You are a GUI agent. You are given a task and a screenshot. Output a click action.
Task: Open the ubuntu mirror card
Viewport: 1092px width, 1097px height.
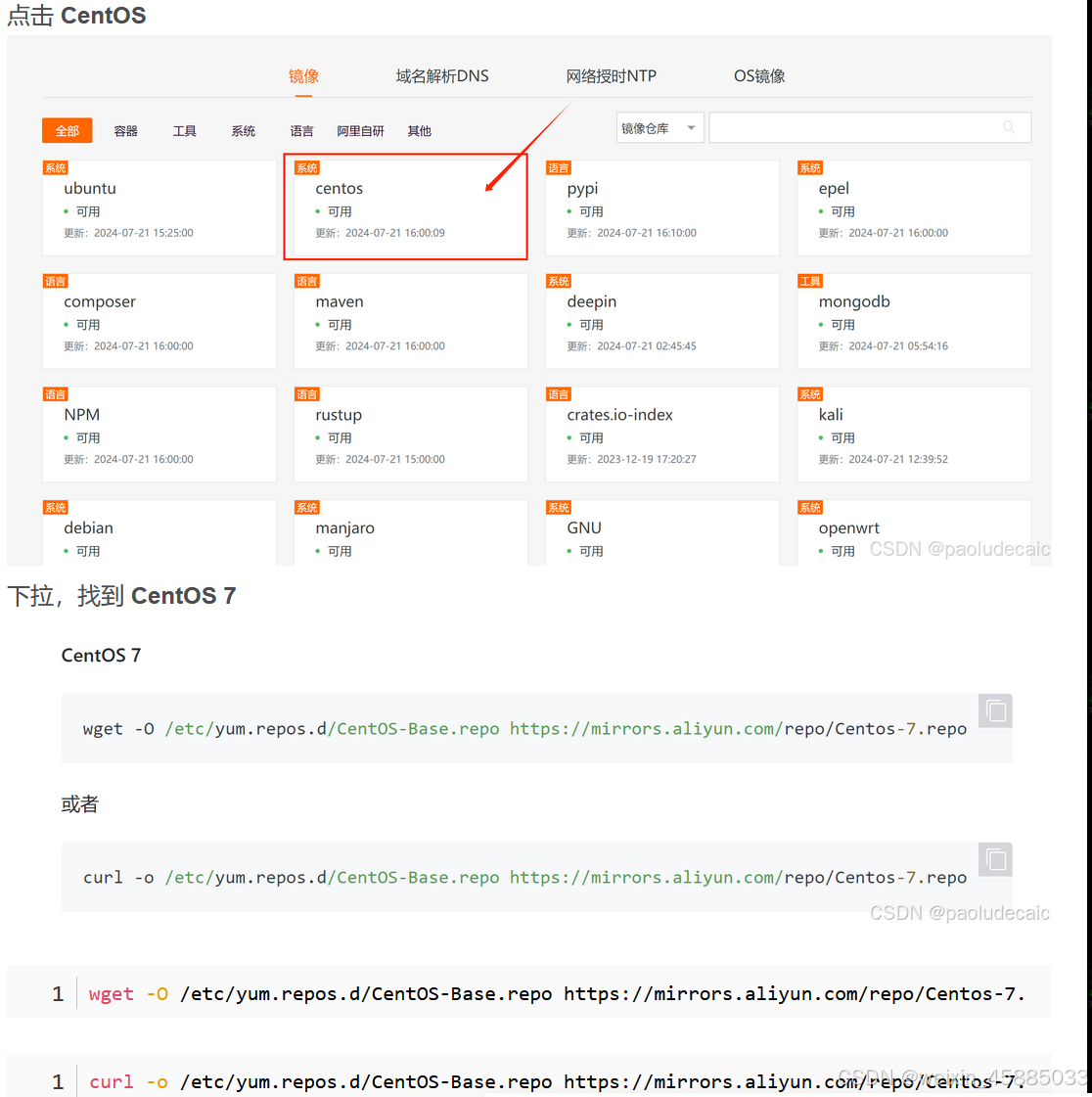pos(159,207)
